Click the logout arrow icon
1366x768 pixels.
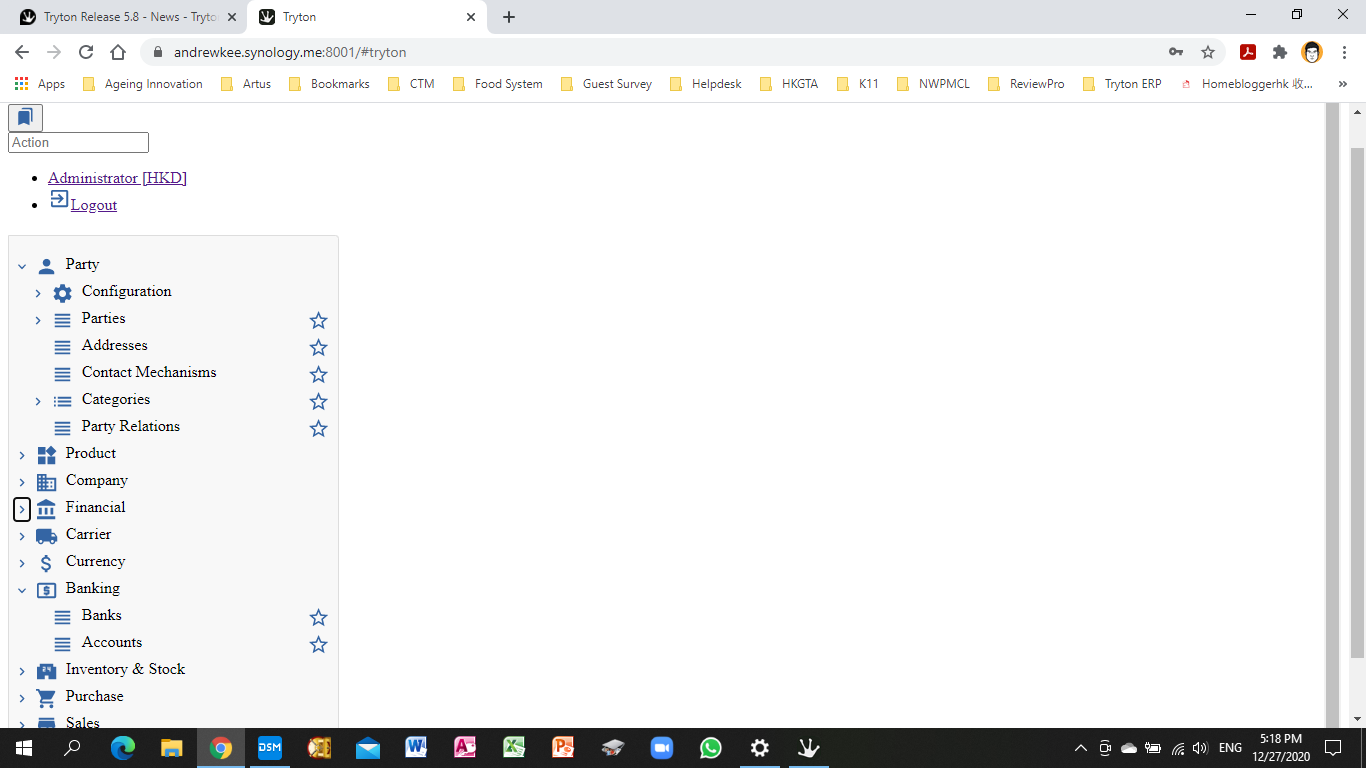click(59, 199)
